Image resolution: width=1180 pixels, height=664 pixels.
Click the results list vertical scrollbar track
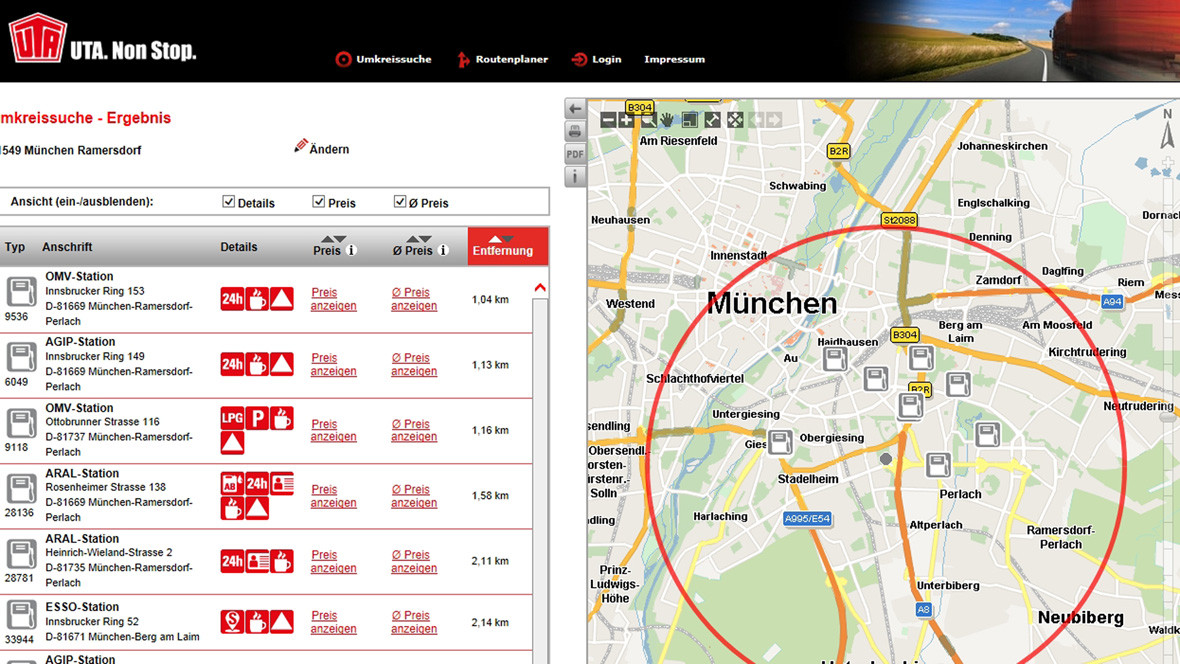click(540, 482)
